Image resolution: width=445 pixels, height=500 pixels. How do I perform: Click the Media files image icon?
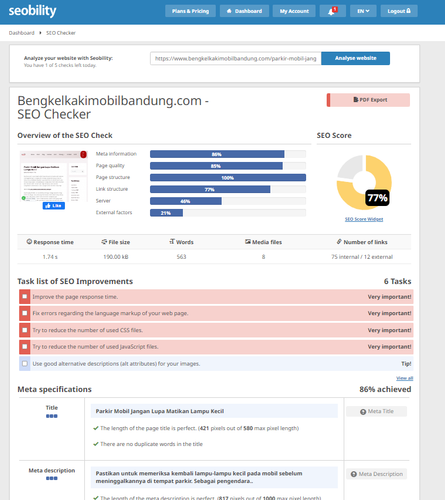tap(248, 242)
